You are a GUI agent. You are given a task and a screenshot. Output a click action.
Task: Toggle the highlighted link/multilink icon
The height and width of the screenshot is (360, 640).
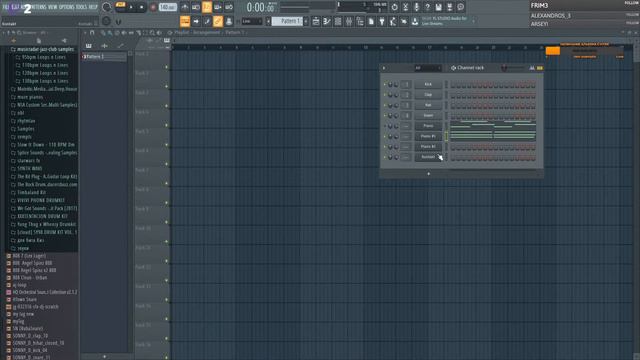[x=218, y=21]
